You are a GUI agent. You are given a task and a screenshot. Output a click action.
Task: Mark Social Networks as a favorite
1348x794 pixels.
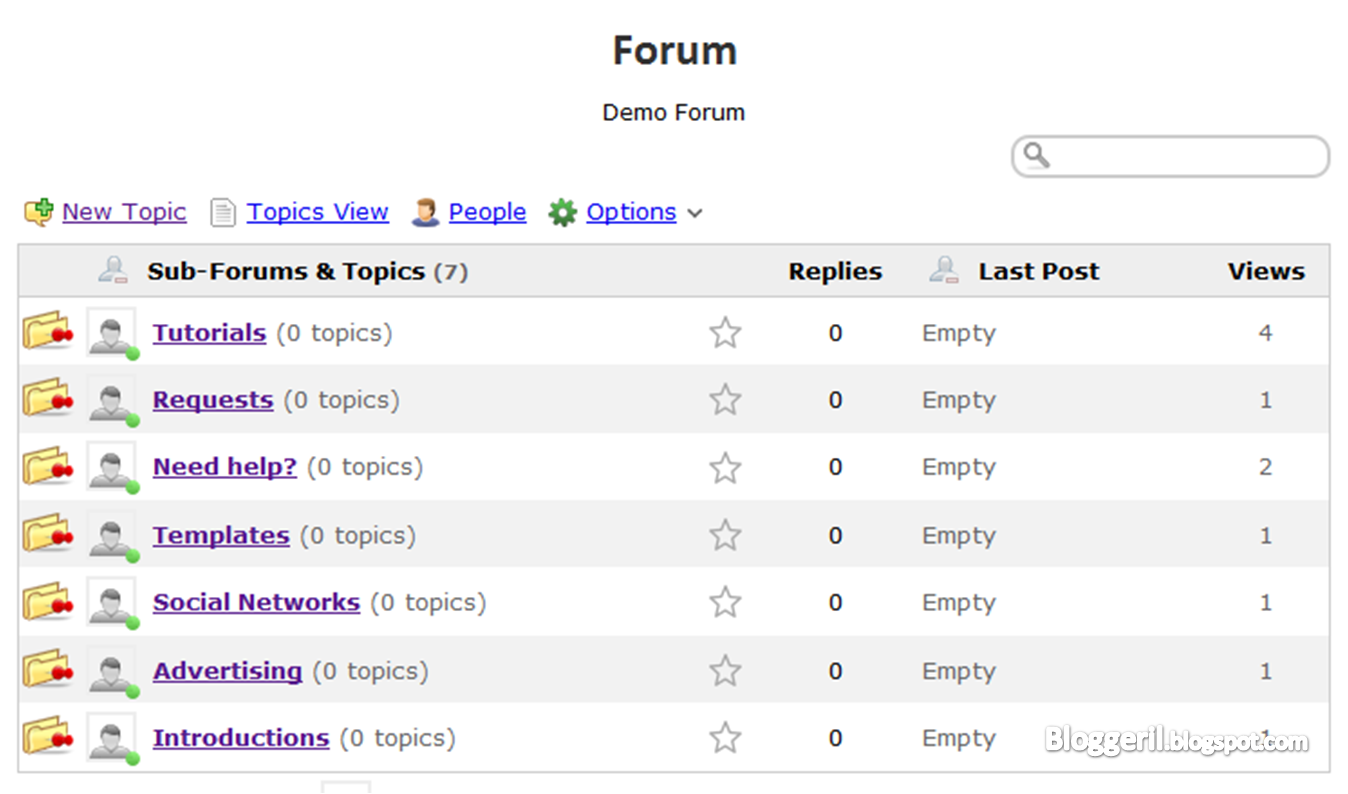point(725,603)
